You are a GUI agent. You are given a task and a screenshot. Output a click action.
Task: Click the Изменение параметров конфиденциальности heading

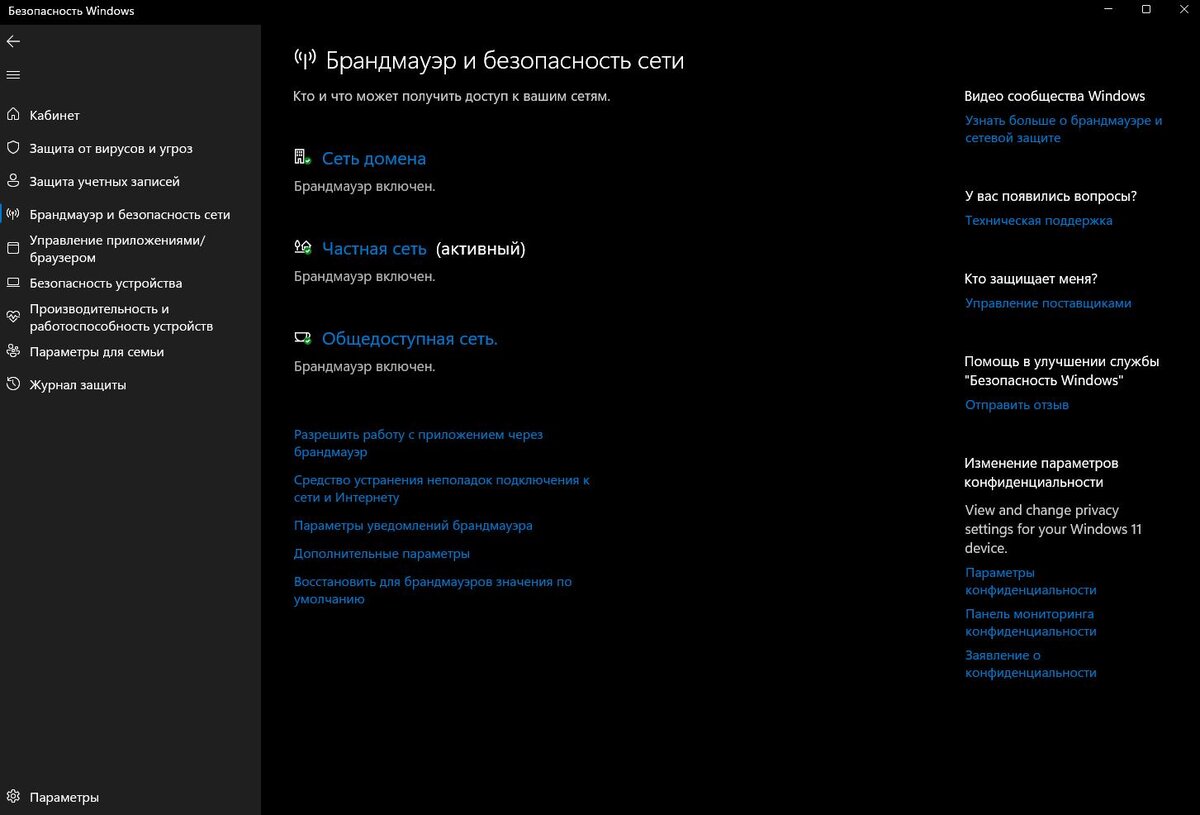pos(1041,472)
